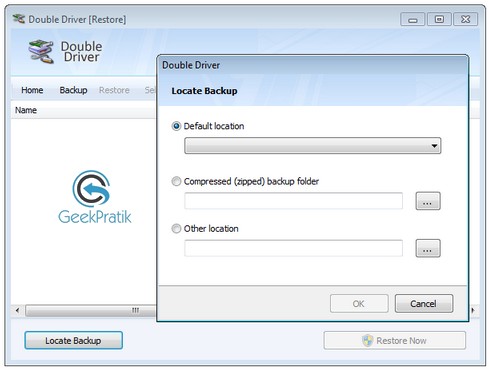Click inside the compressed backup path field
Image resolution: width=489 pixels, height=370 pixels.
click(x=293, y=201)
